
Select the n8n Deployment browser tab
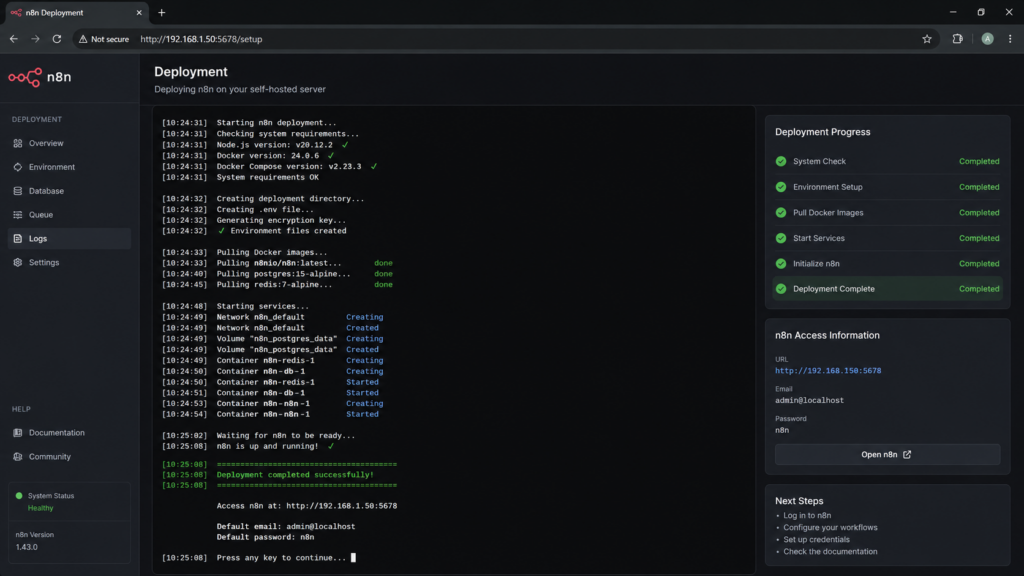point(76,13)
